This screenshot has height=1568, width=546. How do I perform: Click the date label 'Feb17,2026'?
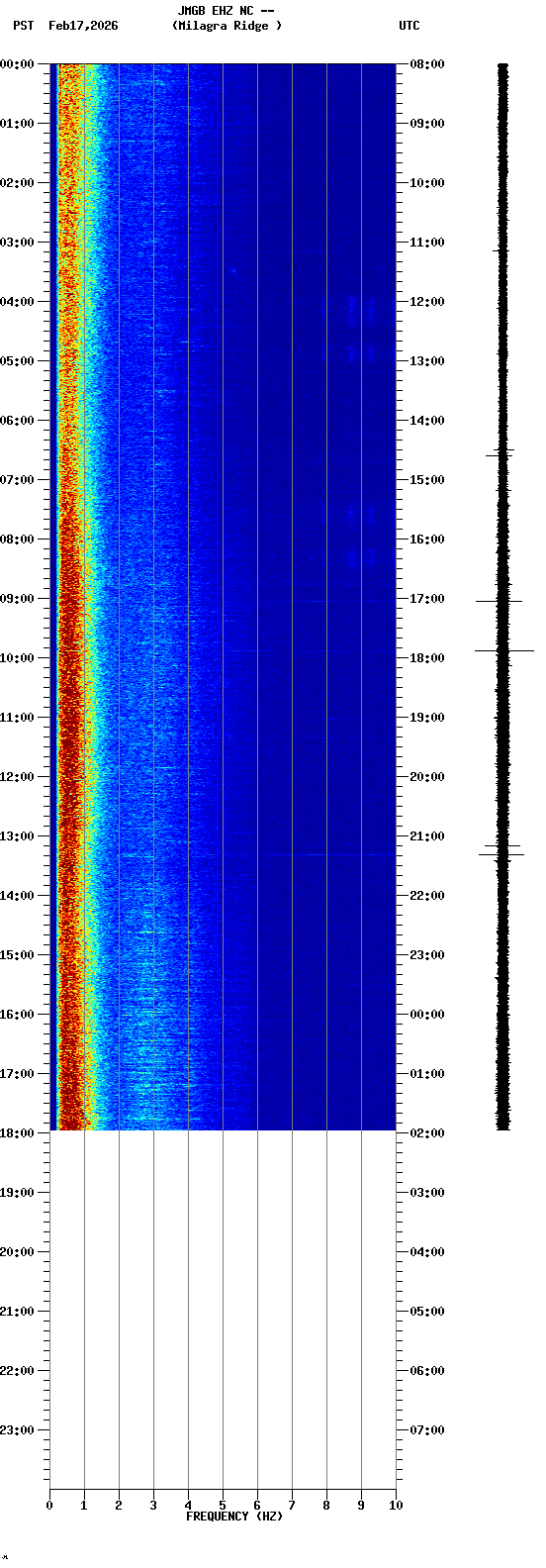[83, 26]
